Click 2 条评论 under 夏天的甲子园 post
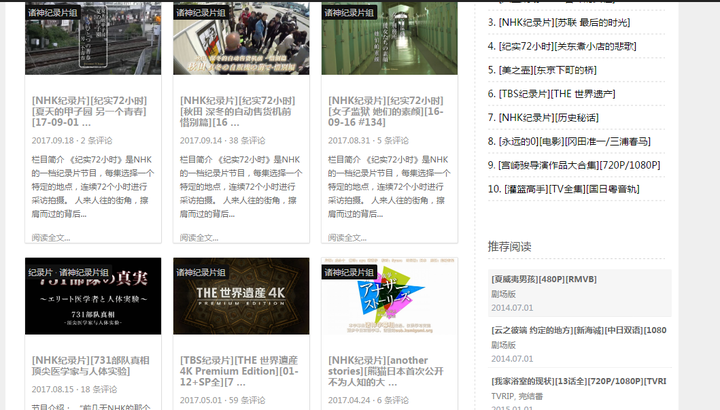The image size is (720, 410). 96,140
